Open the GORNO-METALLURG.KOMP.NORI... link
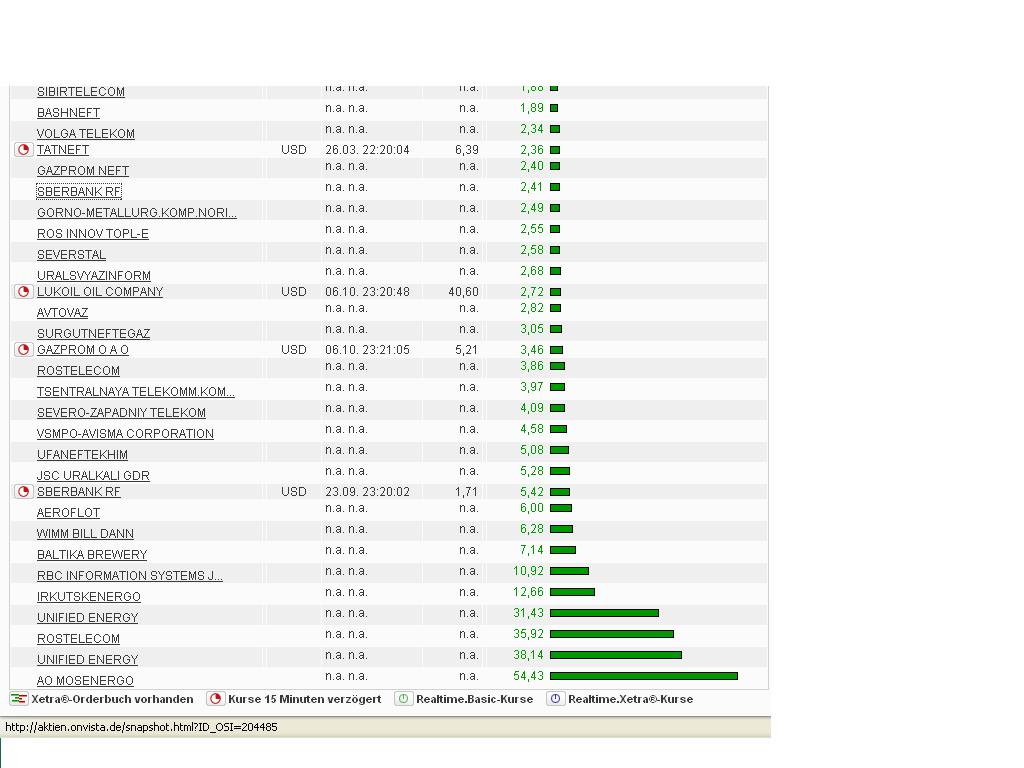Image resolution: width=1024 pixels, height=768 pixels. (x=136, y=212)
